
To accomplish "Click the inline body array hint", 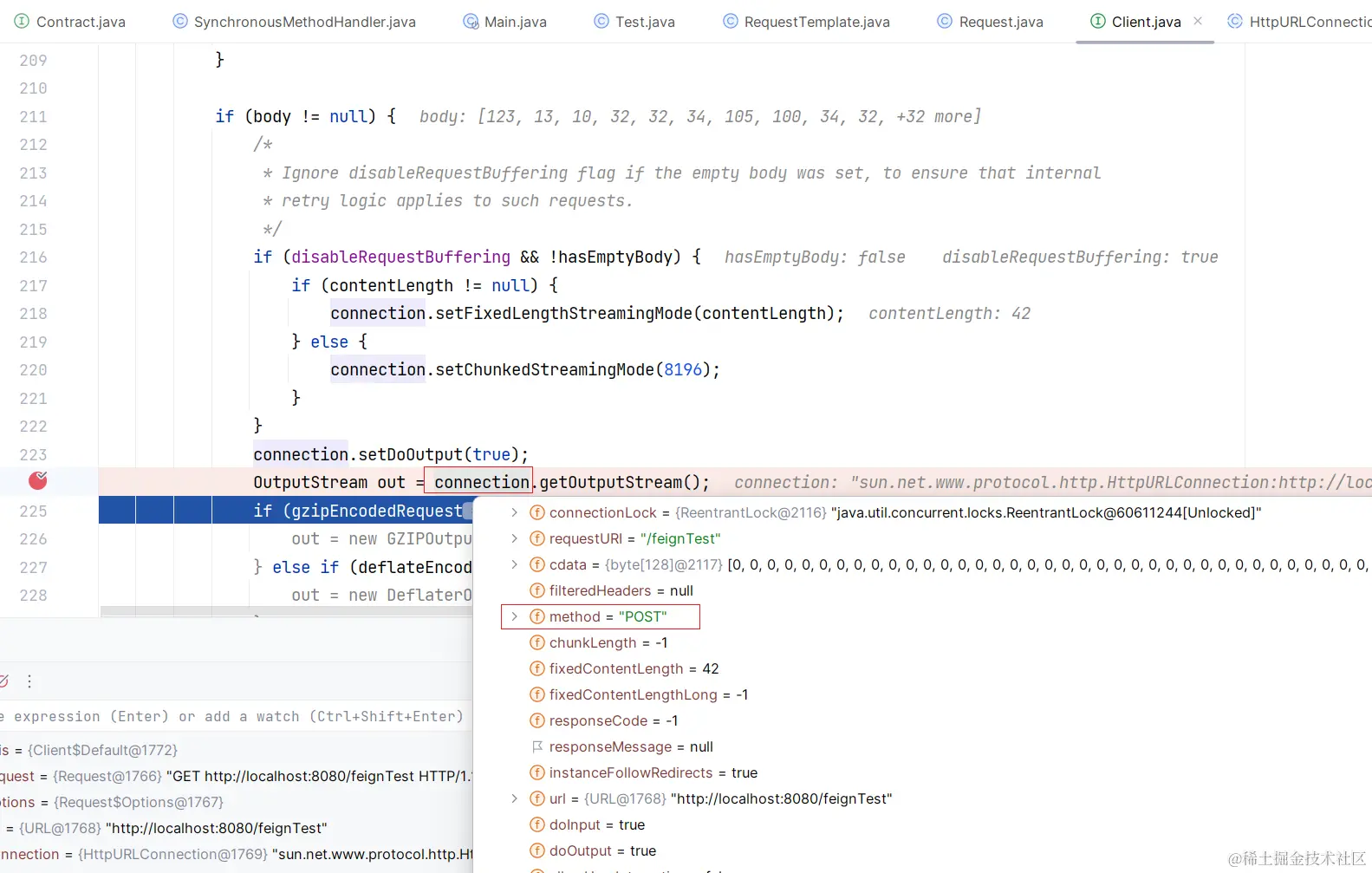I will pos(700,116).
